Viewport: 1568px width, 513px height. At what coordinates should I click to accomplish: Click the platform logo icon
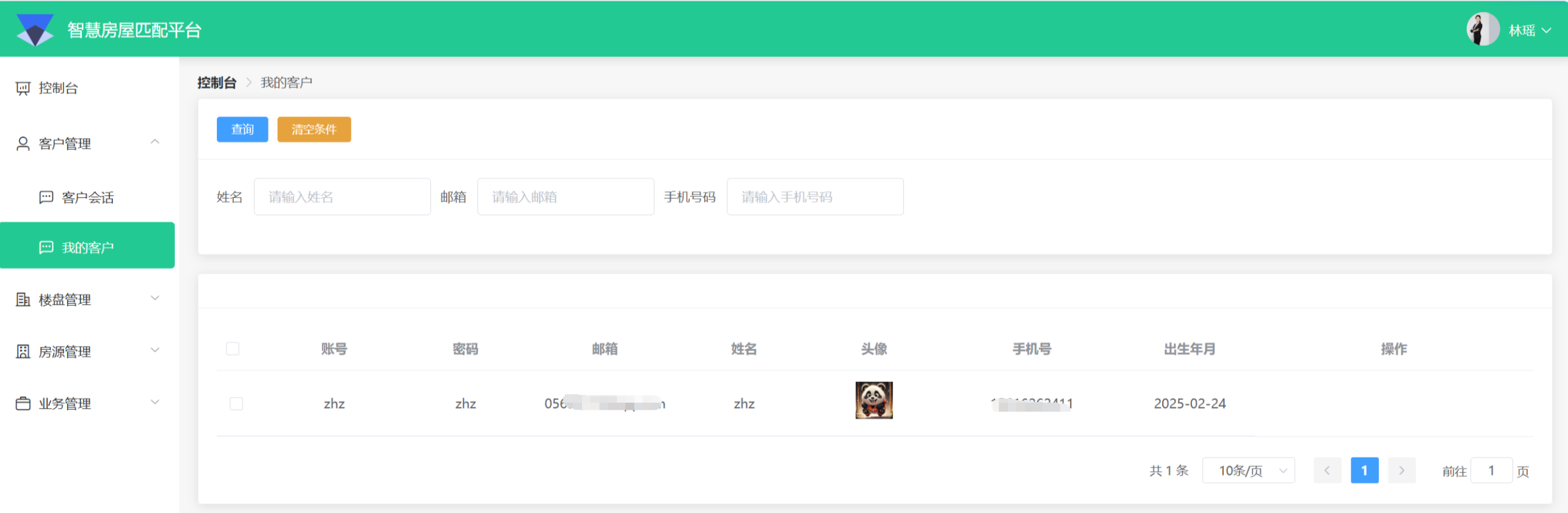pos(35,30)
